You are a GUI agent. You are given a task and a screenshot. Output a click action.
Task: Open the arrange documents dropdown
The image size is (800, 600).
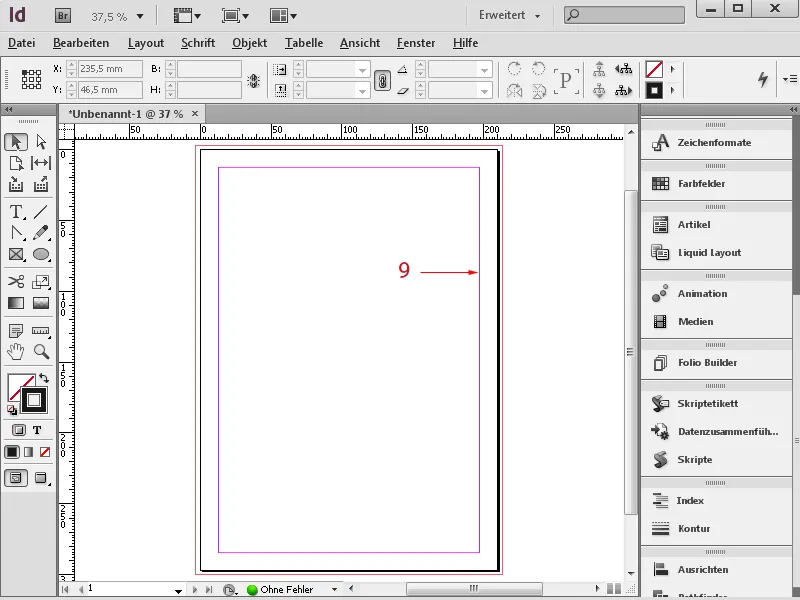pos(283,16)
